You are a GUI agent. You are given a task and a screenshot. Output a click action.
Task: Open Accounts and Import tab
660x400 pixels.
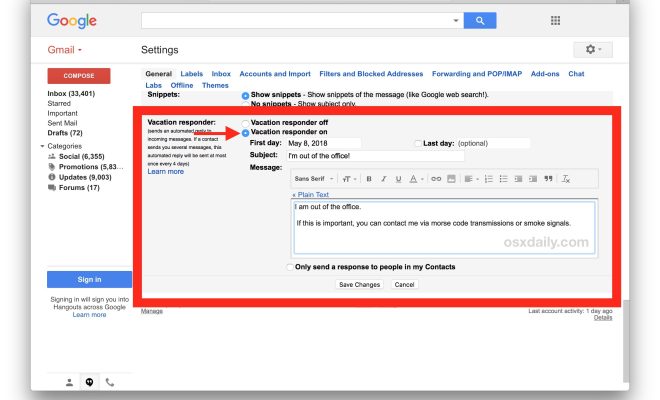pos(275,74)
